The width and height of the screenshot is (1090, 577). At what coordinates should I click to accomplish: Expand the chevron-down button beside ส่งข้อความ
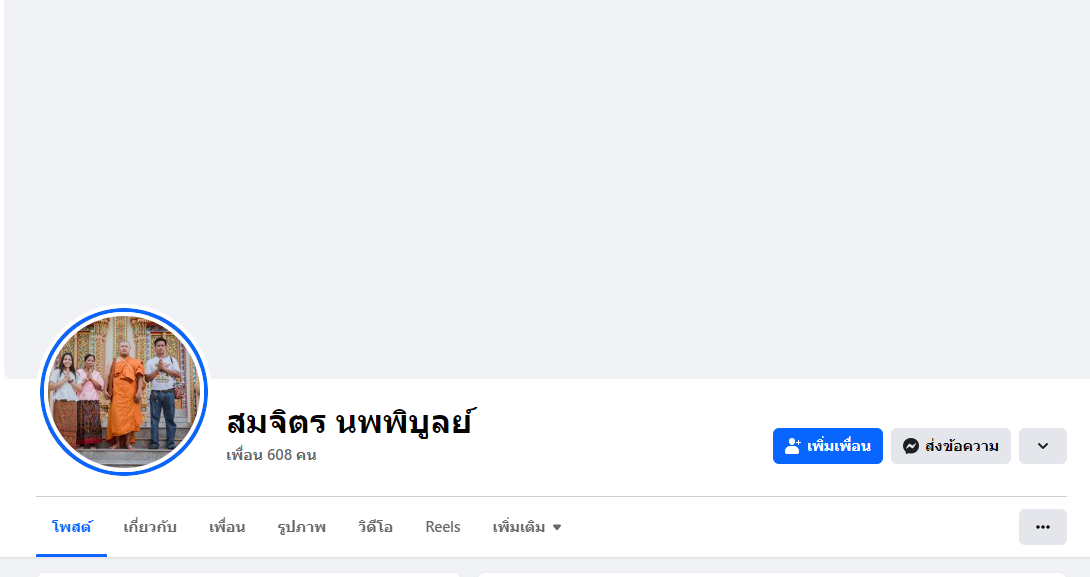pyautogui.click(x=1042, y=446)
